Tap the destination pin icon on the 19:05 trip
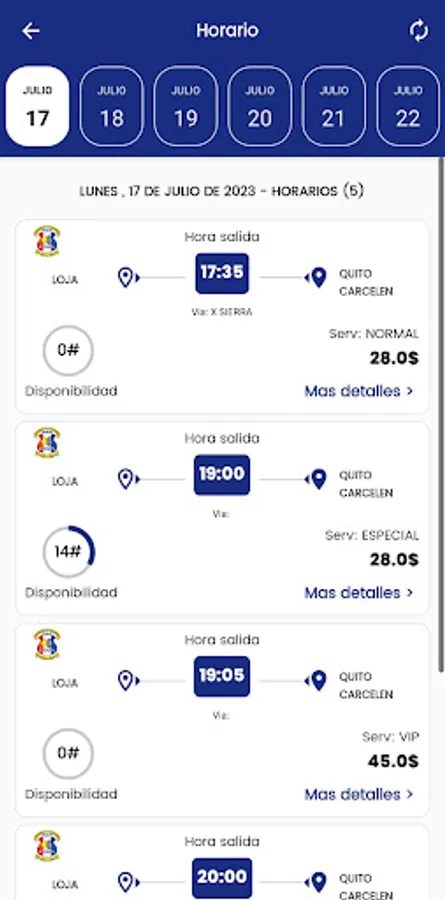 click(316, 681)
